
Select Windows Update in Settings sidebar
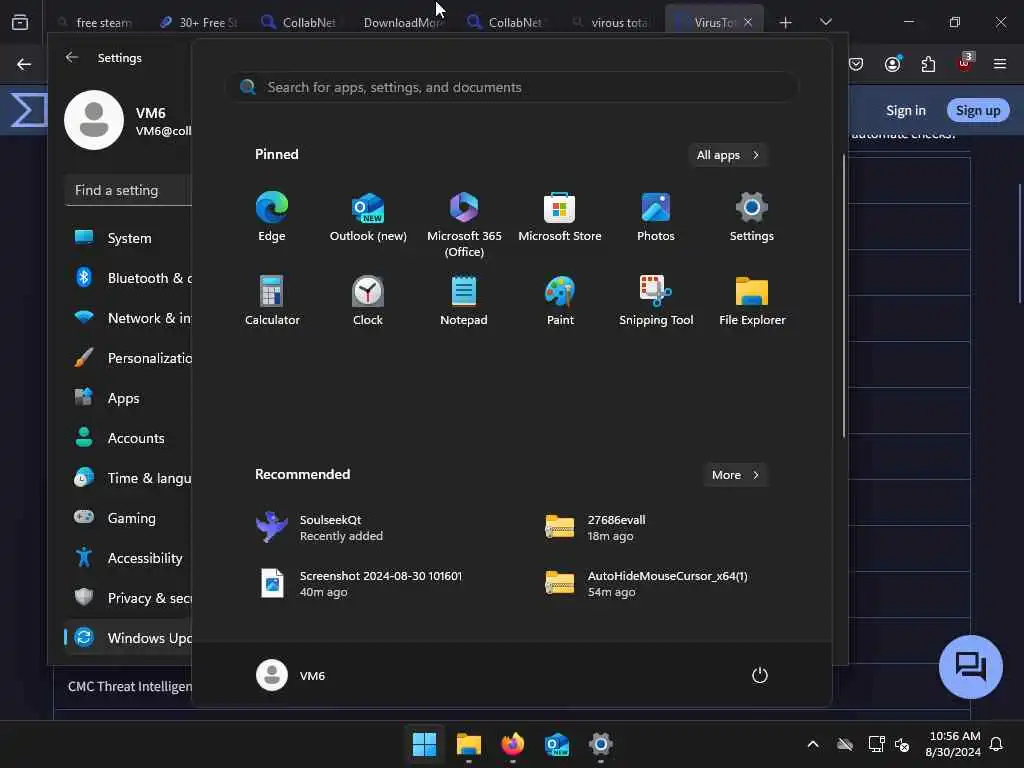(x=128, y=638)
